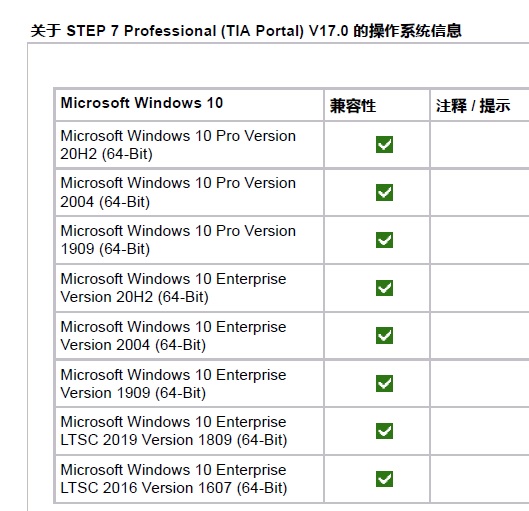
Task: Click the STEP 7 Professional V17.0 page heading
Action: click(246, 31)
